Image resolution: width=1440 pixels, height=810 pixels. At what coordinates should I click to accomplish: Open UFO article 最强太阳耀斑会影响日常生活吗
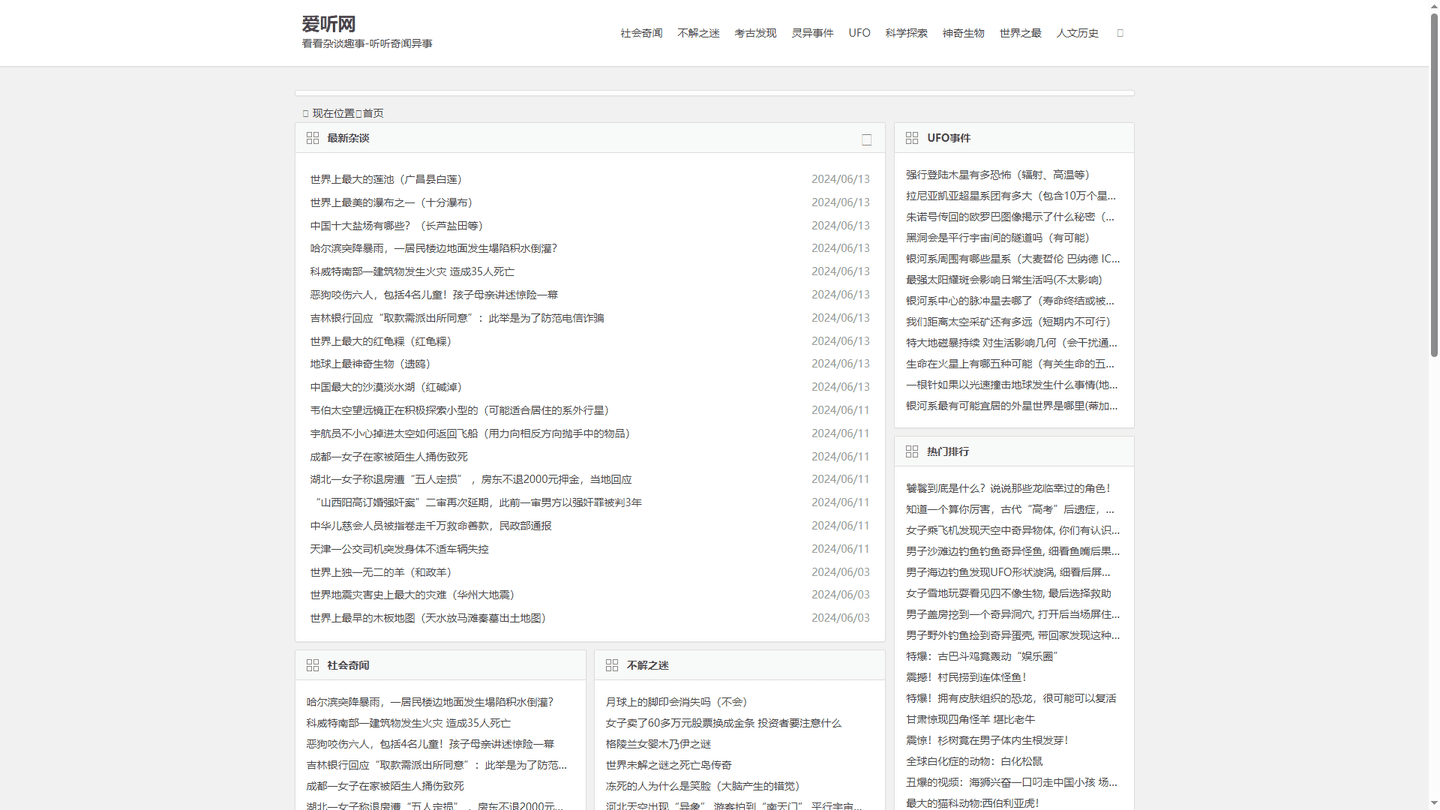click(x=1004, y=280)
